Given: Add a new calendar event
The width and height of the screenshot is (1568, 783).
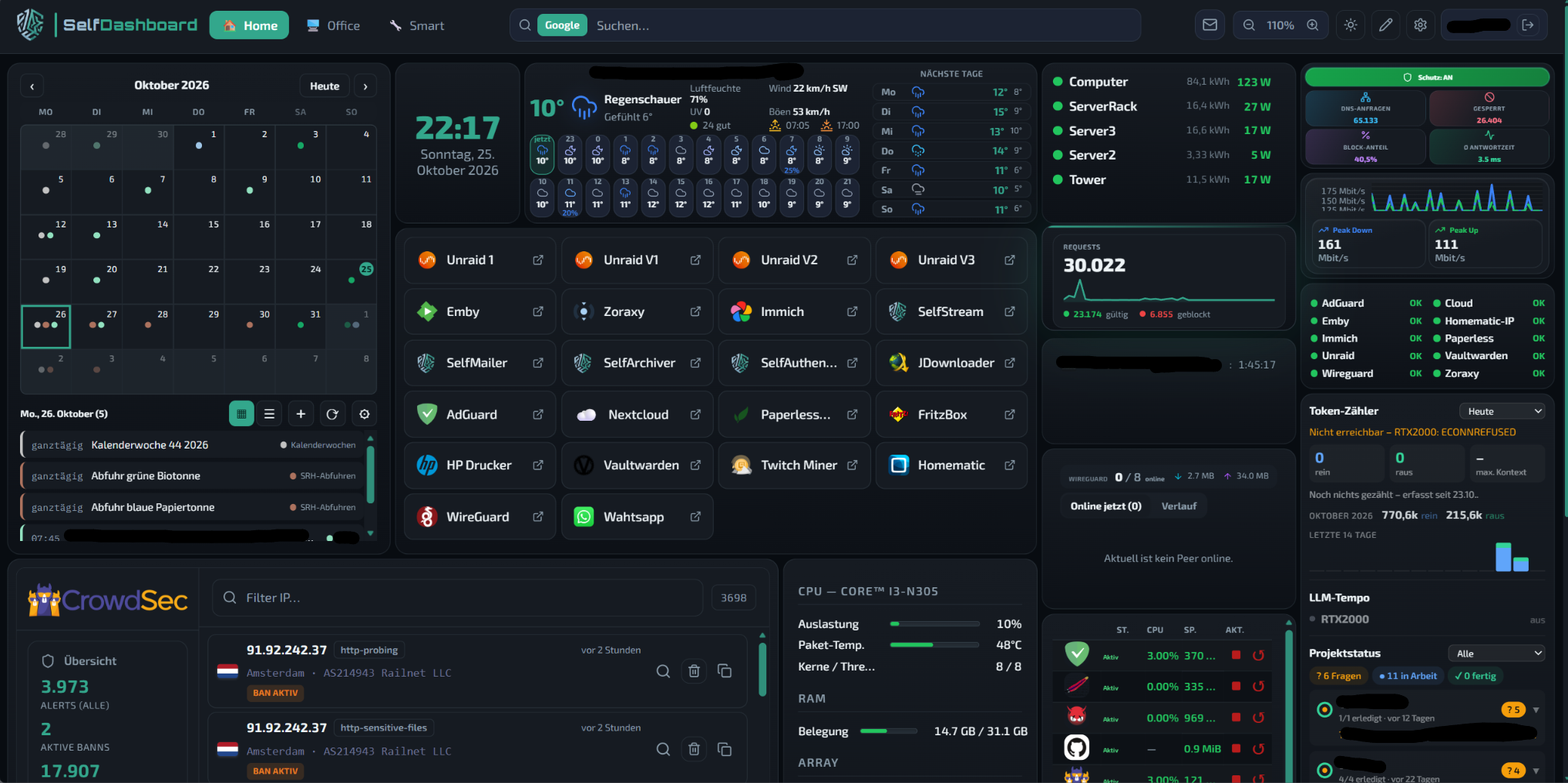Looking at the screenshot, I should pyautogui.click(x=301, y=414).
